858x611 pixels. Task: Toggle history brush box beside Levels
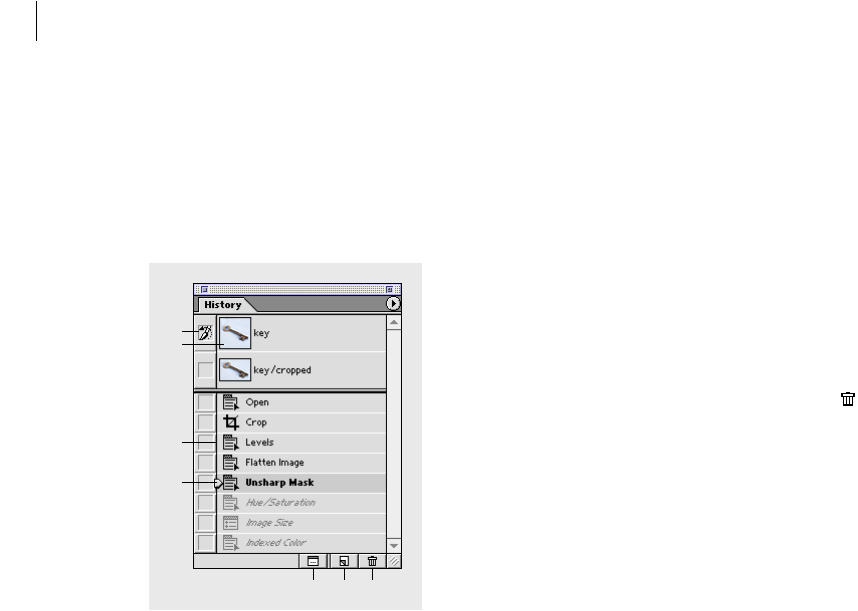(x=205, y=443)
